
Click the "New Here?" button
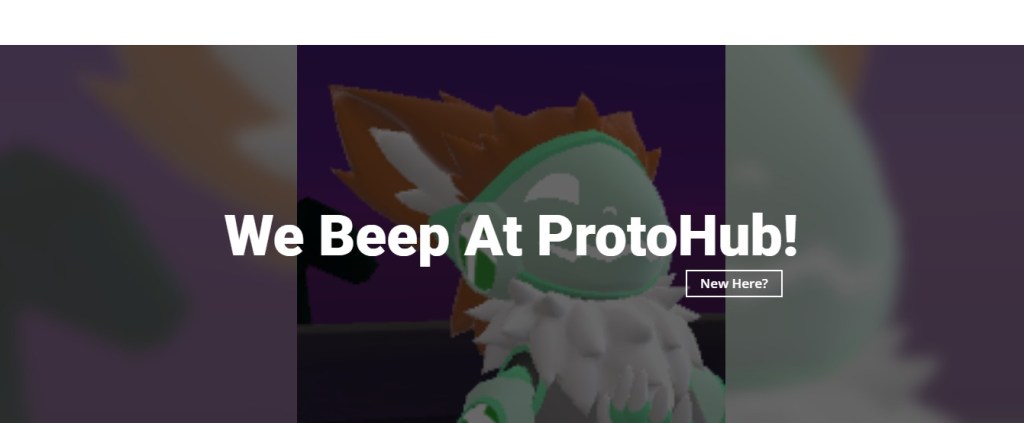(x=733, y=283)
